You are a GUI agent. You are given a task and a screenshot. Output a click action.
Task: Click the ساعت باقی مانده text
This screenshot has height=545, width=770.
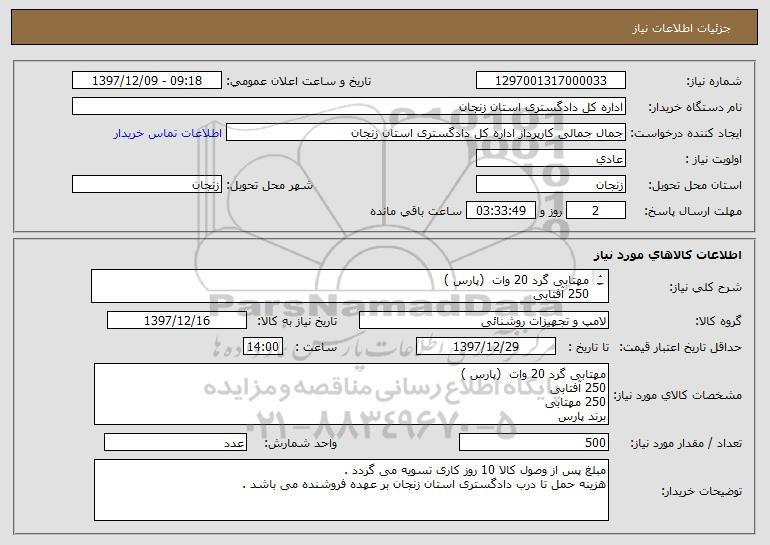point(416,211)
